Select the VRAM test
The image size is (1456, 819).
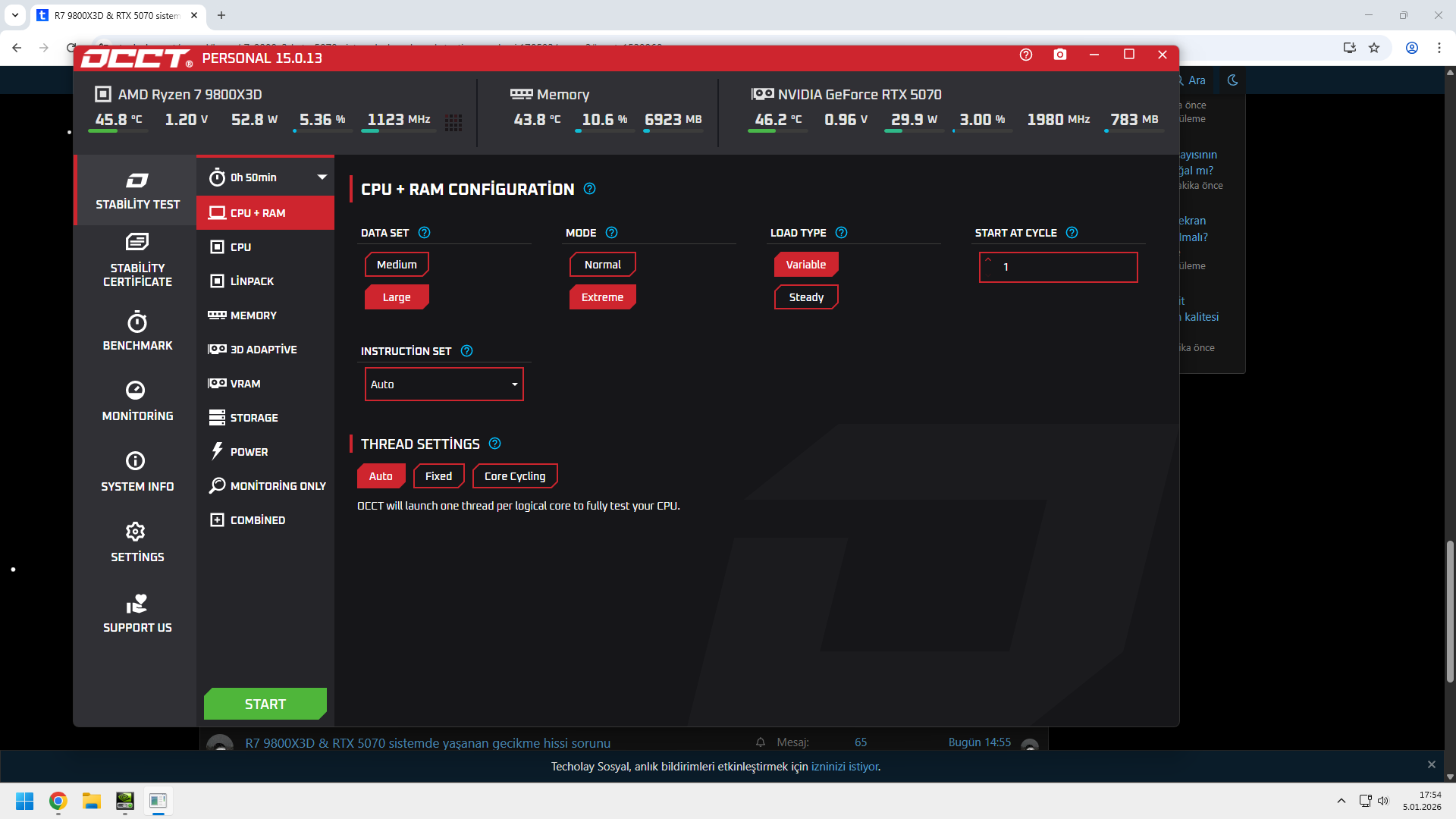(265, 384)
